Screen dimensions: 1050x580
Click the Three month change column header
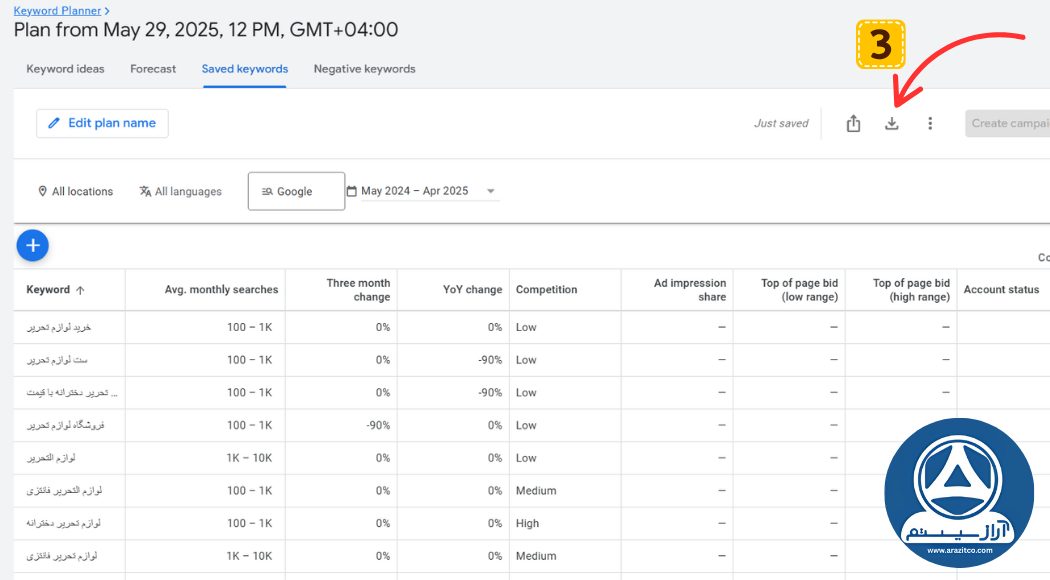(x=358, y=290)
